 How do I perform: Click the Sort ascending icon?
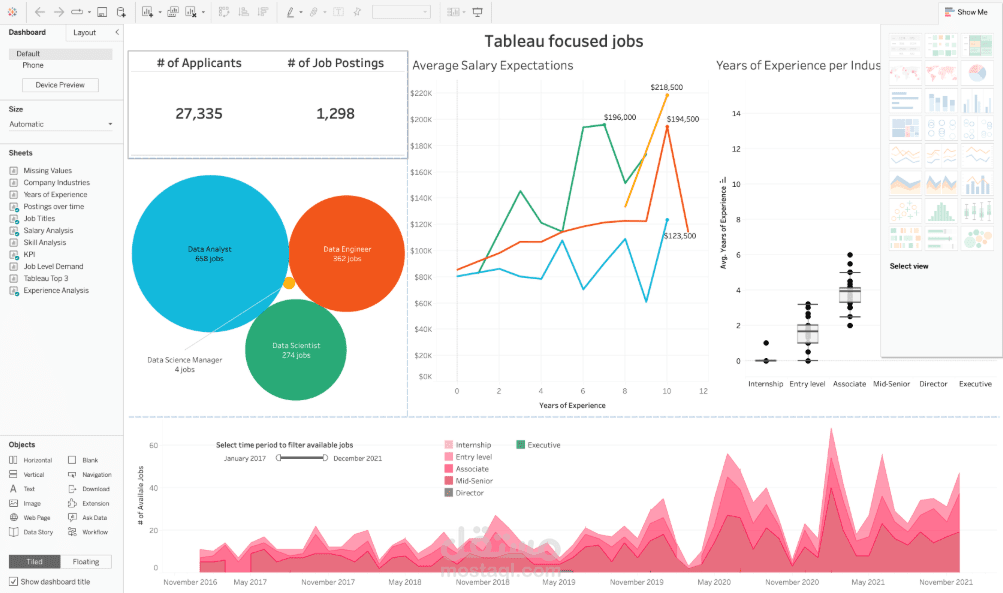pos(244,12)
